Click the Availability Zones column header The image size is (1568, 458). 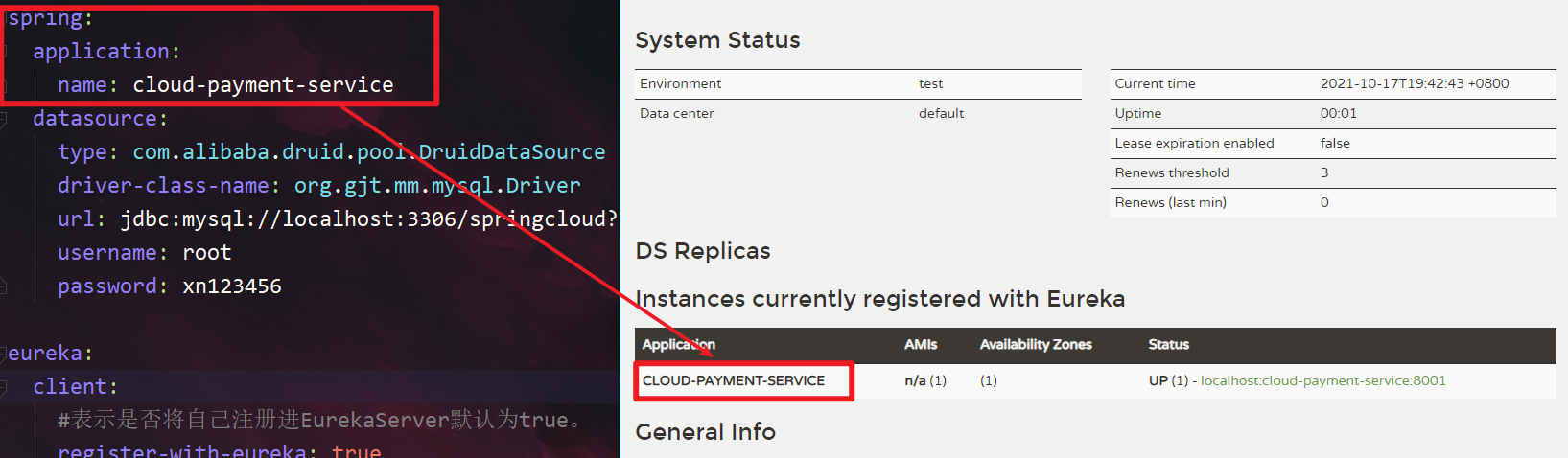click(x=1036, y=345)
